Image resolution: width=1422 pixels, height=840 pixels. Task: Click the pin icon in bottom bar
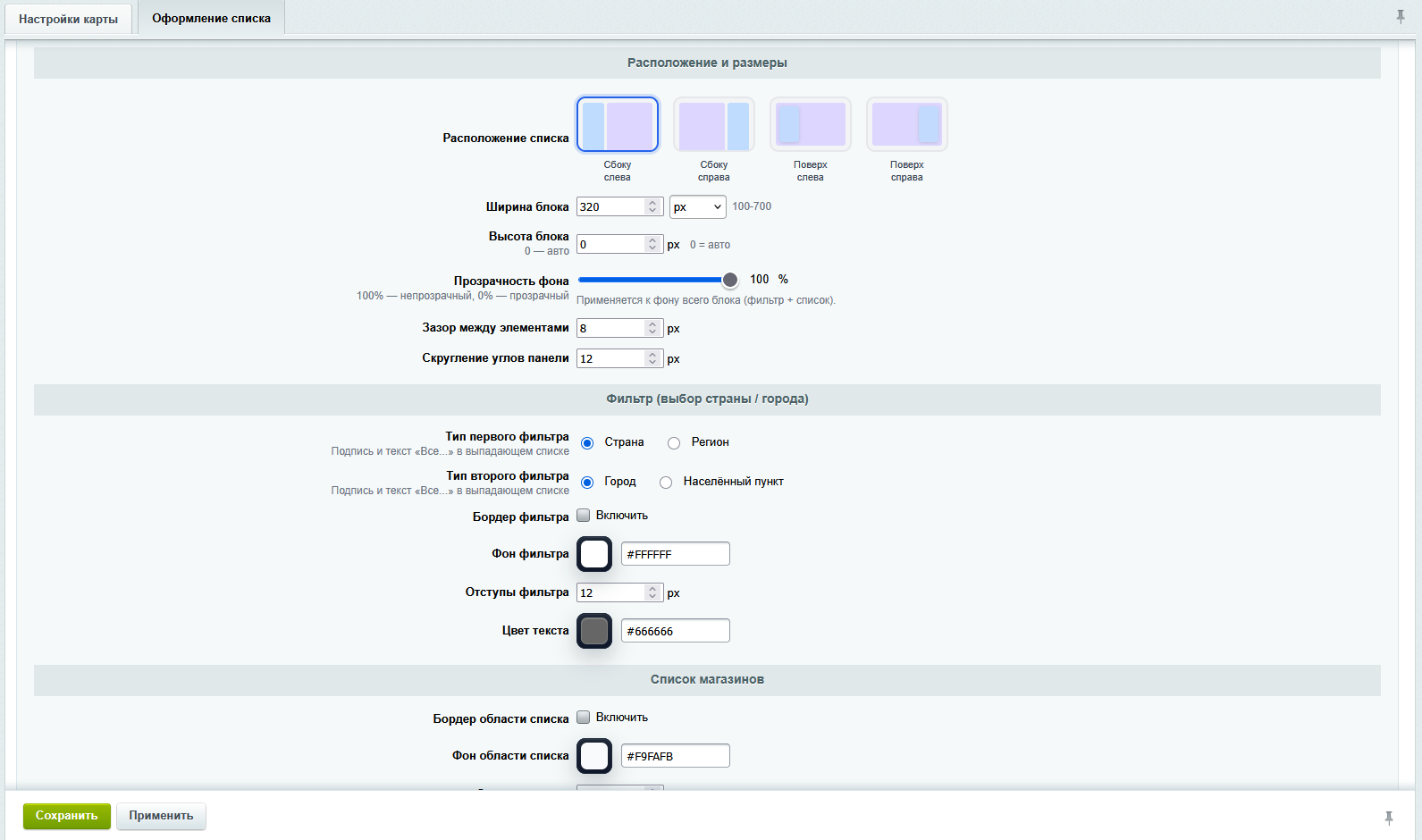1389,818
